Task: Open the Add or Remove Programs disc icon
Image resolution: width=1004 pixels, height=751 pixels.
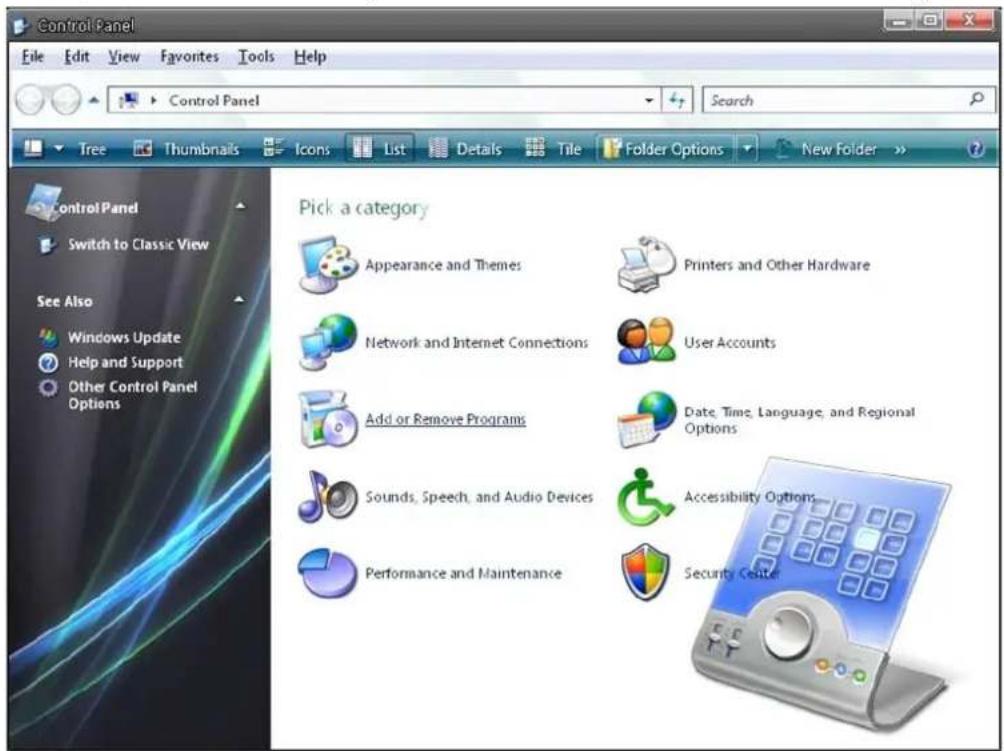Action: coord(327,419)
